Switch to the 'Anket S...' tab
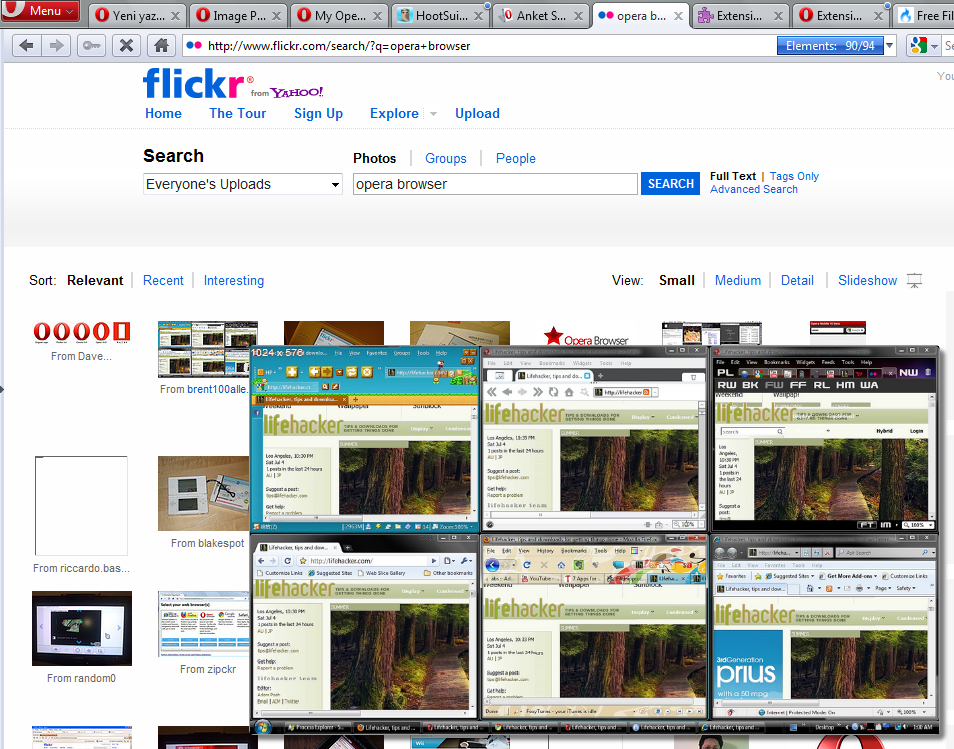 point(540,15)
